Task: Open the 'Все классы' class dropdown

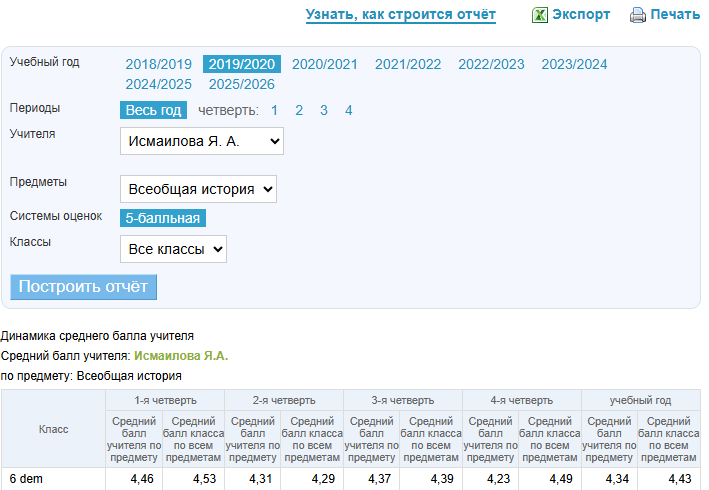Action: click(x=173, y=248)
